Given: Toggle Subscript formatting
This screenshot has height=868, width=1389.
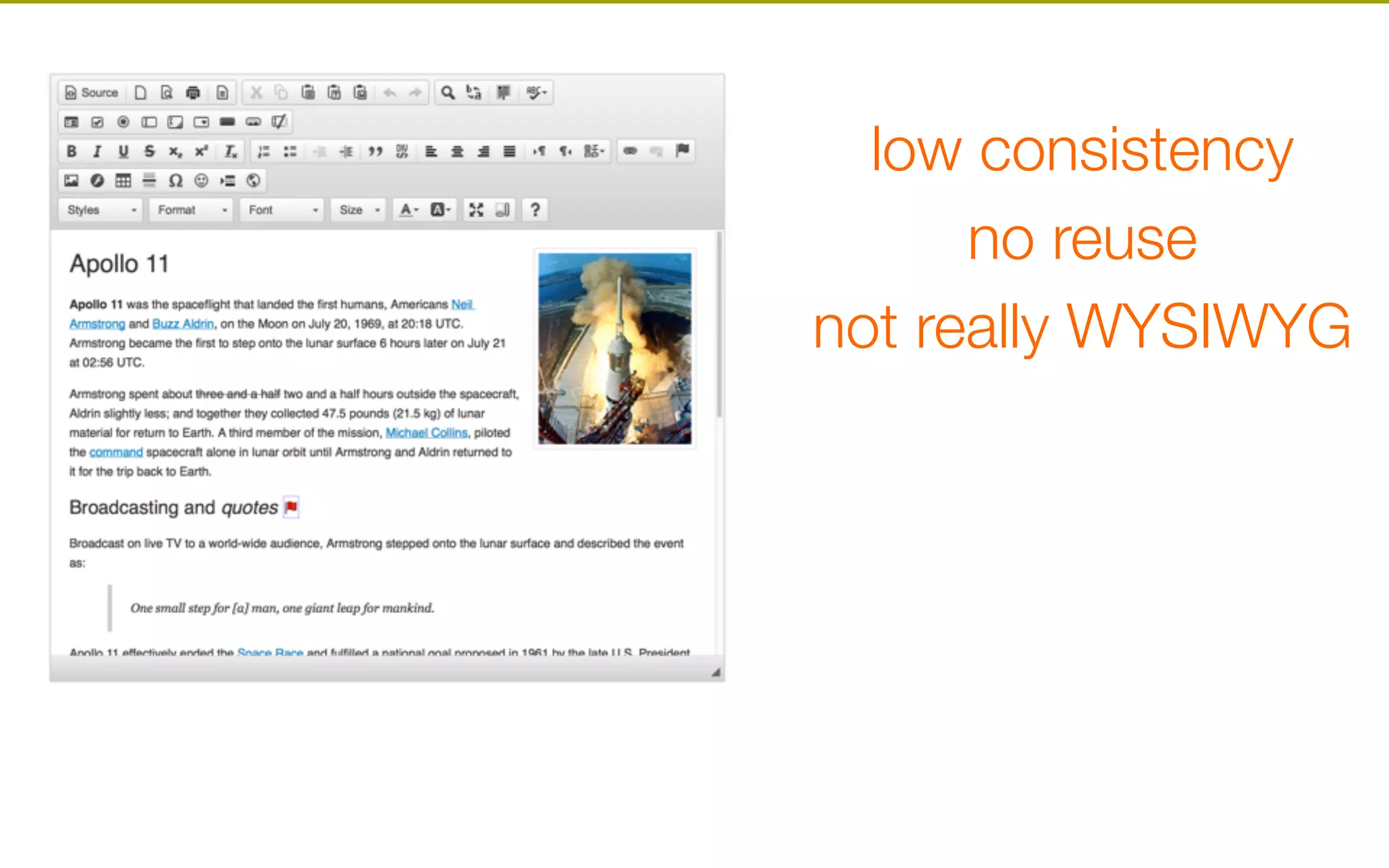Looking at the screenshot, I should (x=176, y=151).
